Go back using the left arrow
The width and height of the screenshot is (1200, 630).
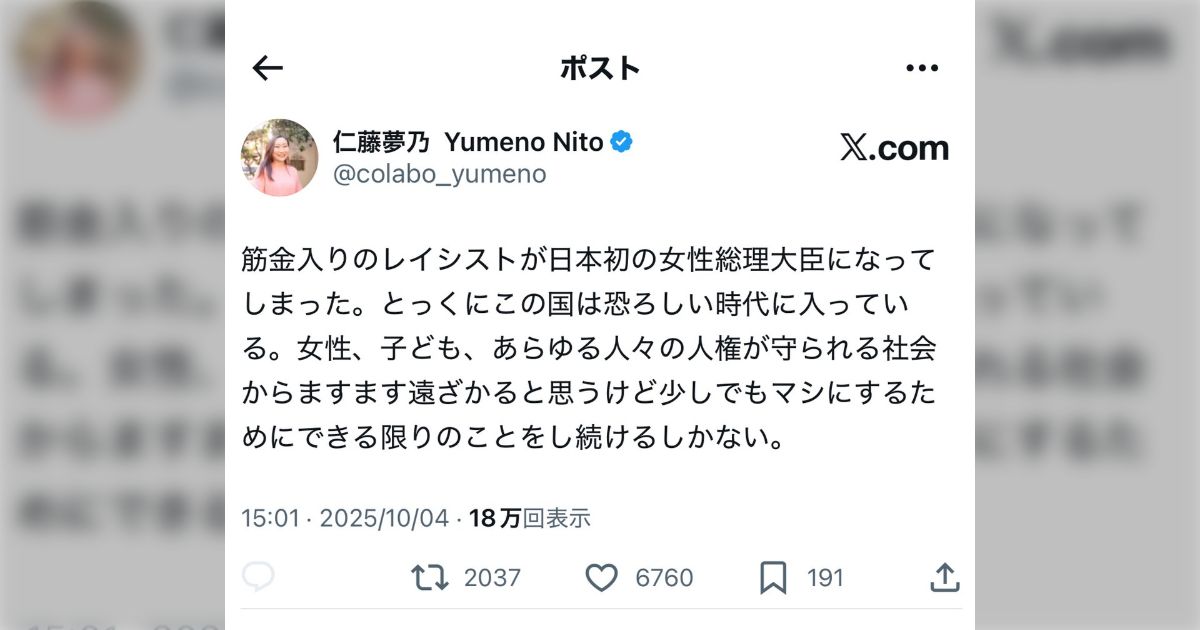[268, 68]
